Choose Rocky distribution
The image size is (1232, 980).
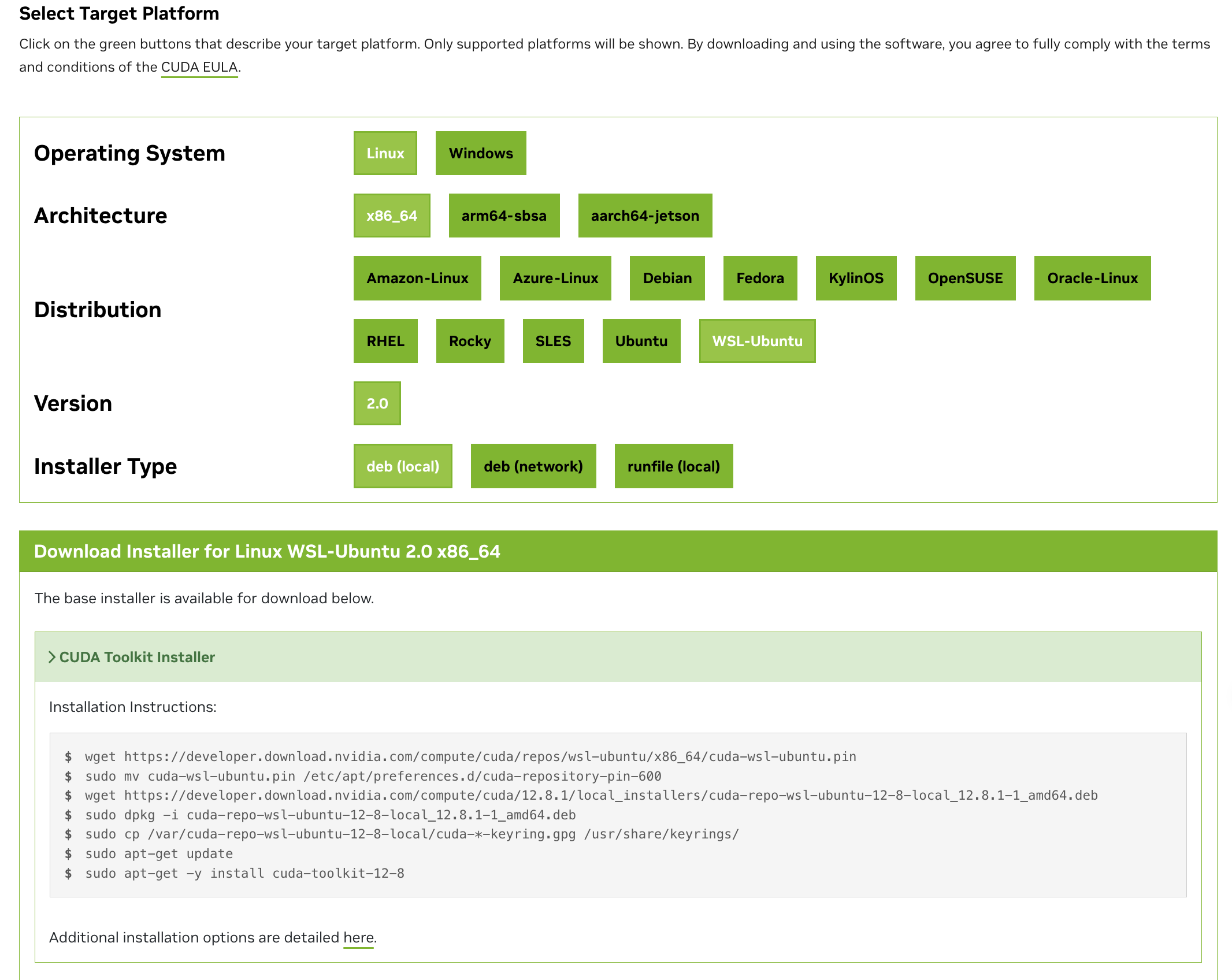[470, 341]
